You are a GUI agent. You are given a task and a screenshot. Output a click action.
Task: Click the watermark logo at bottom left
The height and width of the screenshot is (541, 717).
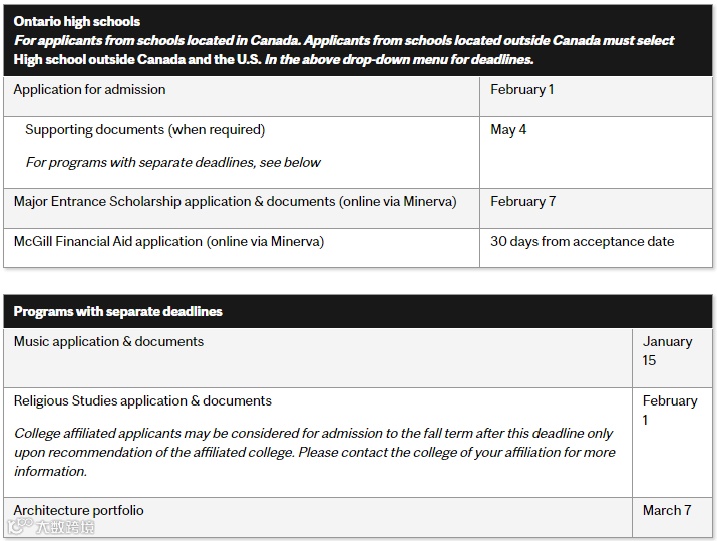(x=50, y=527)
